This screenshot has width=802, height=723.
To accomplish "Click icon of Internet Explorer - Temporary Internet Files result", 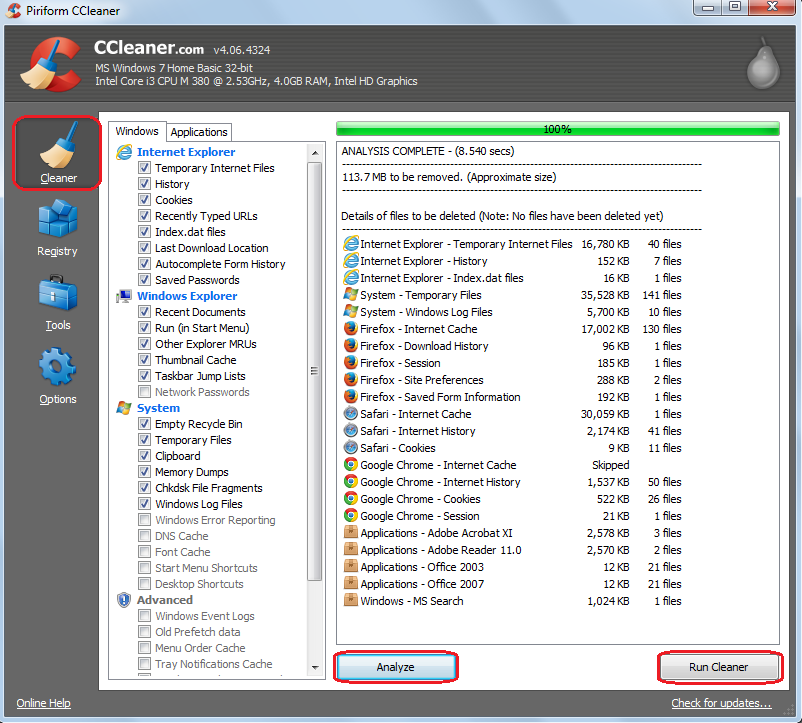I will pos(351,244).
